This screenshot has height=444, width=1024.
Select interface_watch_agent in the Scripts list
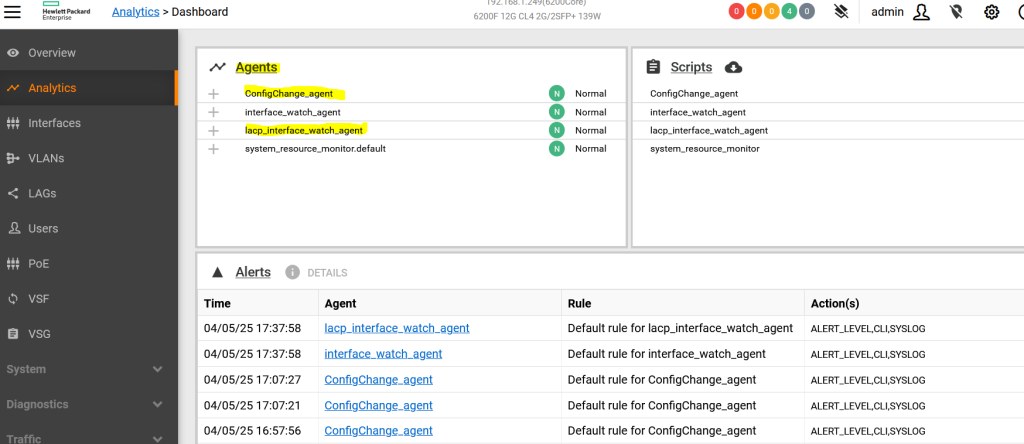697,112
